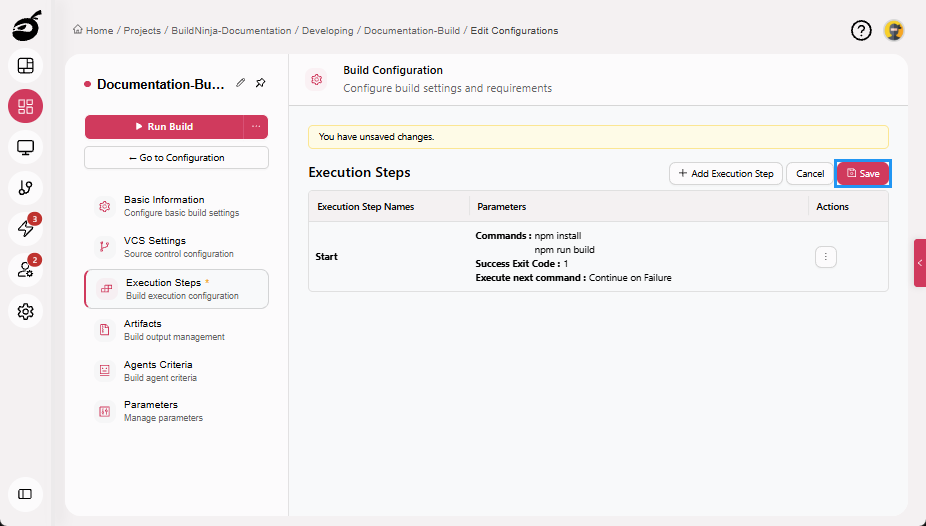Edit the Documentation-Build name pencil icon
This screenshot has width=926, height=526.
(240, 83)
